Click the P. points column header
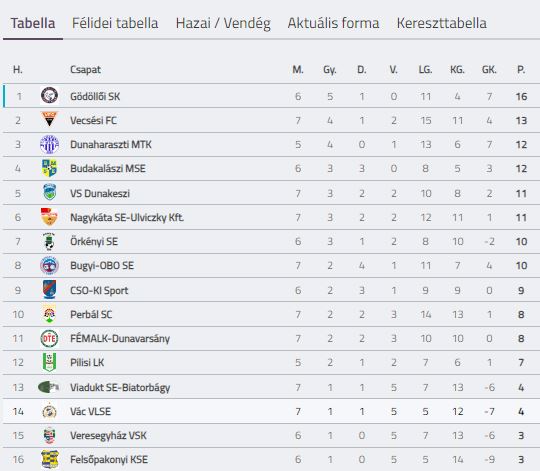Screen dimensions: 540x471 pos(521,70)
